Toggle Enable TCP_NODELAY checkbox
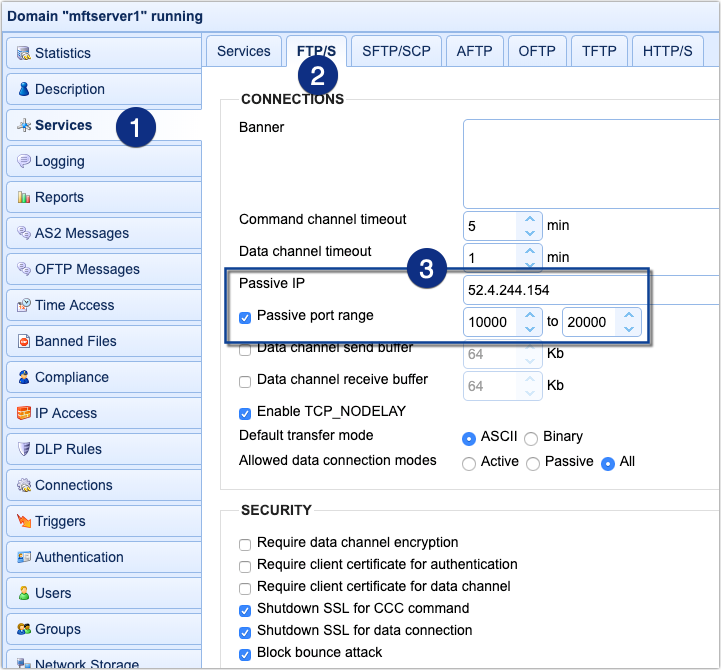The image size is (721, 670). (x=245, y=414)
